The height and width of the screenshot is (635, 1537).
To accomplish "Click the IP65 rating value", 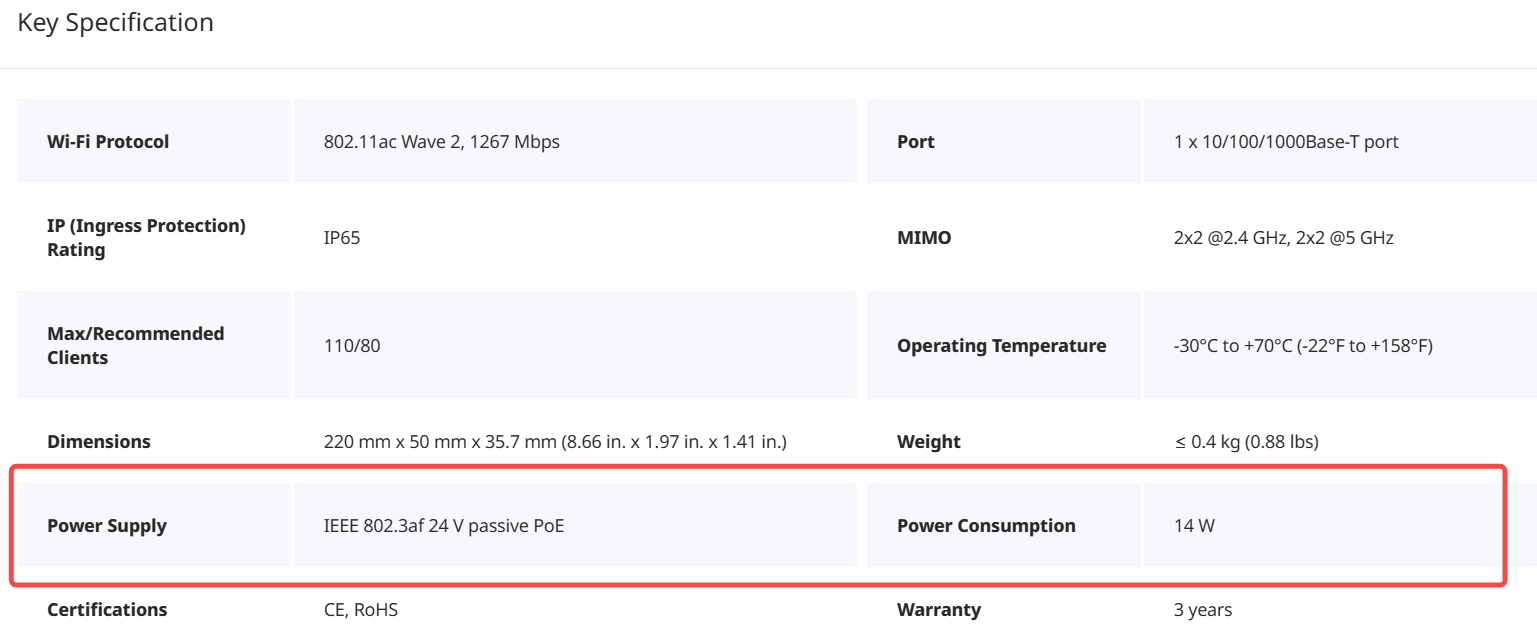I will (x=342, y=238).
